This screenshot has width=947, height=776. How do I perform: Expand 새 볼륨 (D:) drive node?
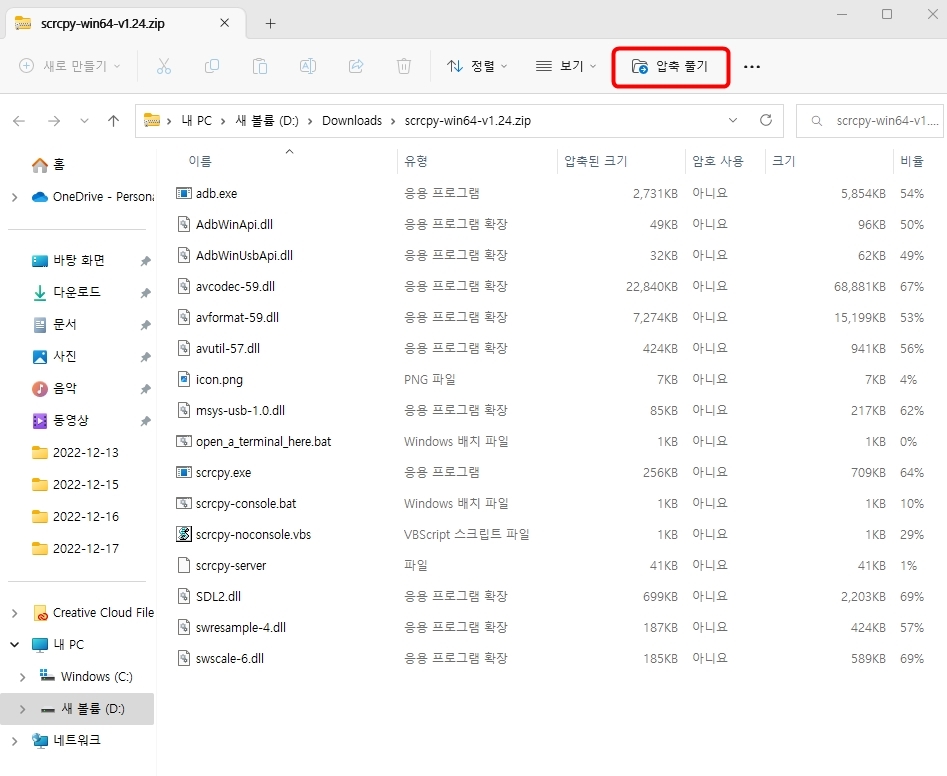(x=22, y=709)
